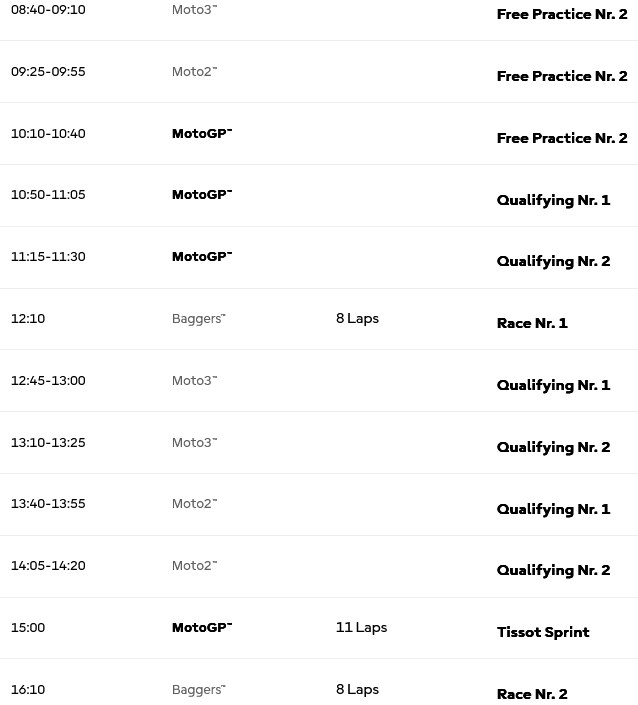Open the Tissot Sprint session
This screenshot has width=638, height=705.
tap(543, 633)
